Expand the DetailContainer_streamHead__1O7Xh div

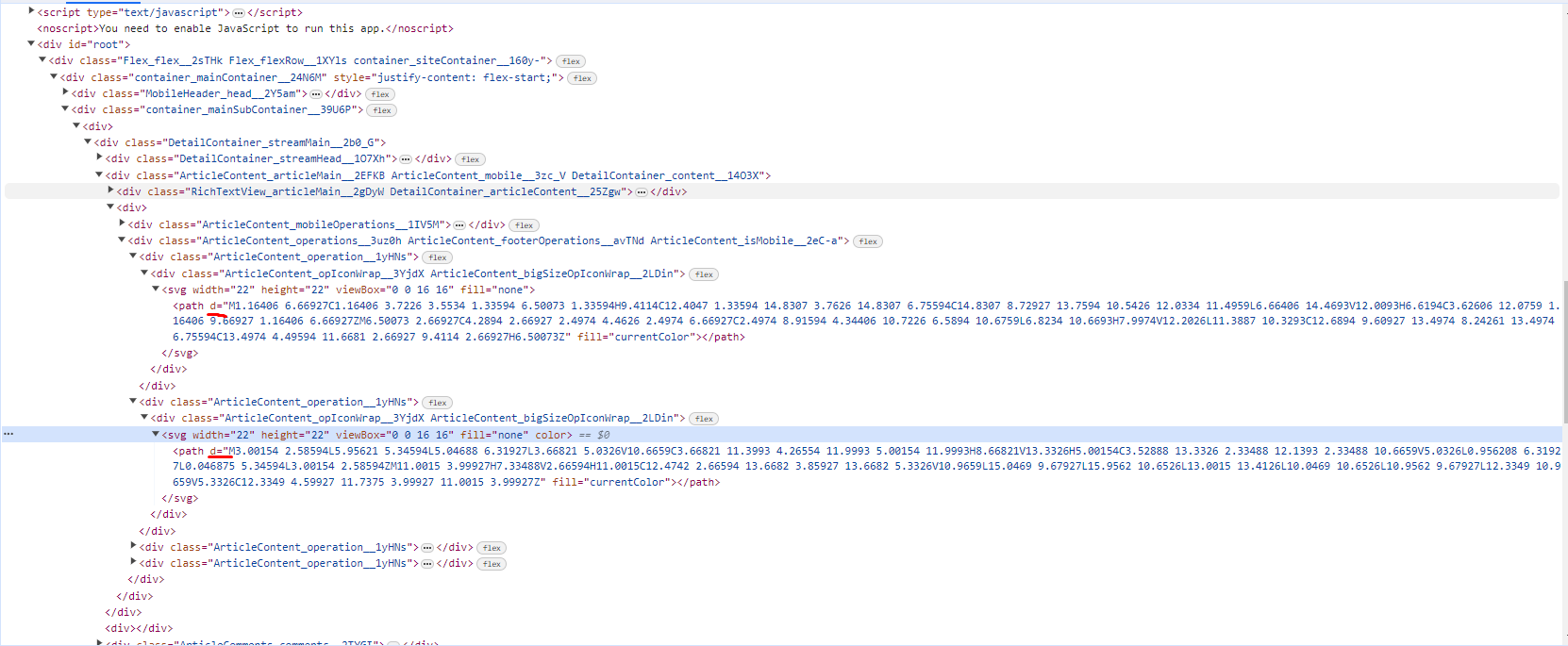tap(99, 157)
